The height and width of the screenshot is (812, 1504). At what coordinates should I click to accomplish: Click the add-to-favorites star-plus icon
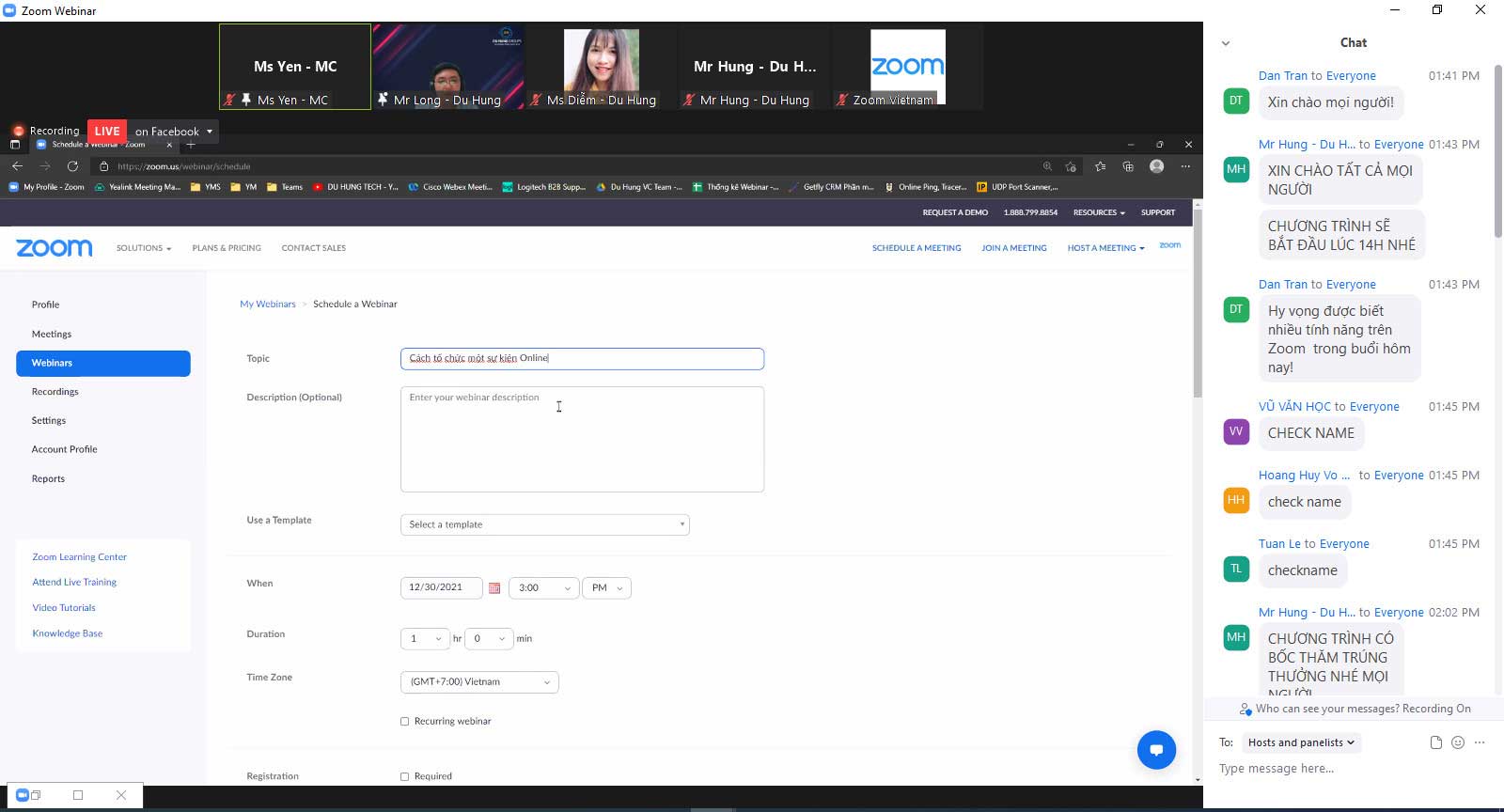pos(1071,166)
